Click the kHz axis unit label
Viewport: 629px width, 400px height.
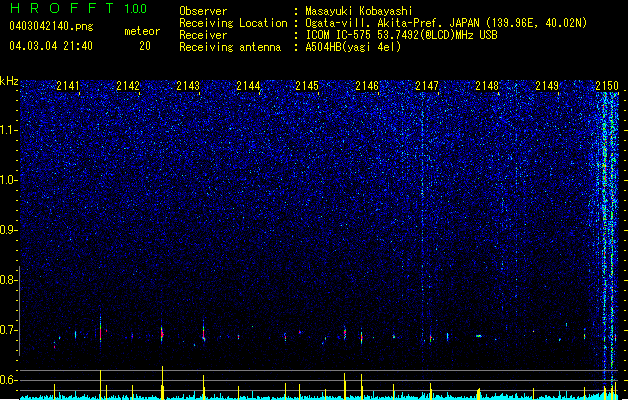pos(9,81)
